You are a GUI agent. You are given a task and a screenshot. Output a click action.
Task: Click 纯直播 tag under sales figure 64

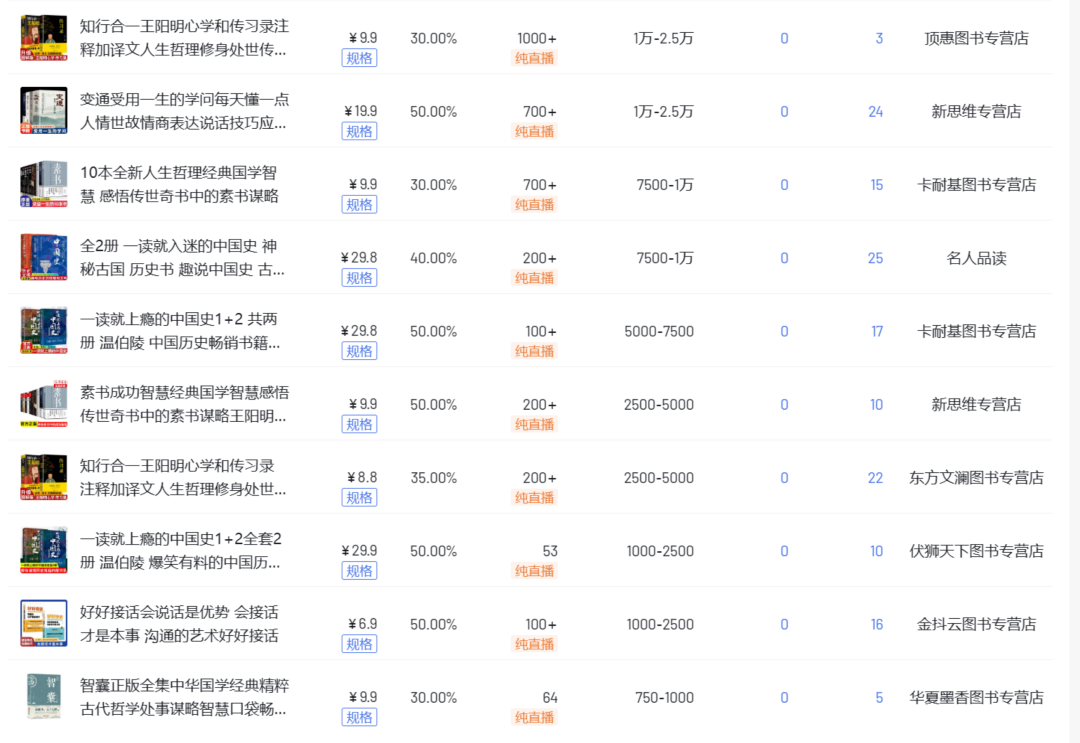(x=534, y=718)
